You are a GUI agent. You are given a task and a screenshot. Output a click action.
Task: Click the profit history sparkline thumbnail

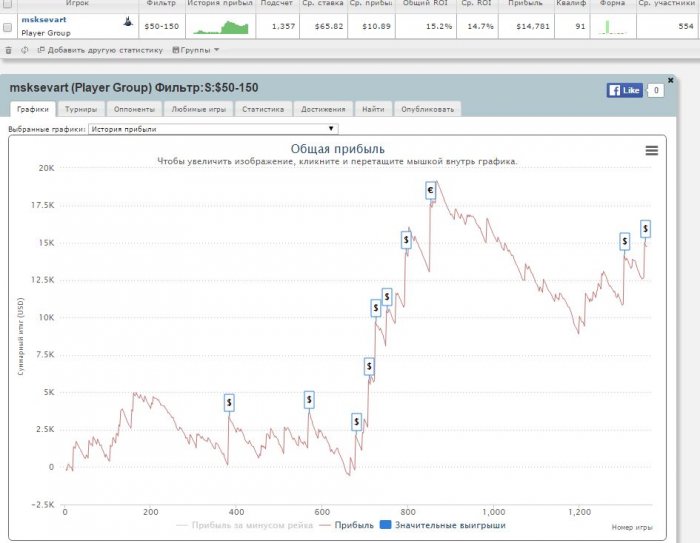[x=222, y=26]
